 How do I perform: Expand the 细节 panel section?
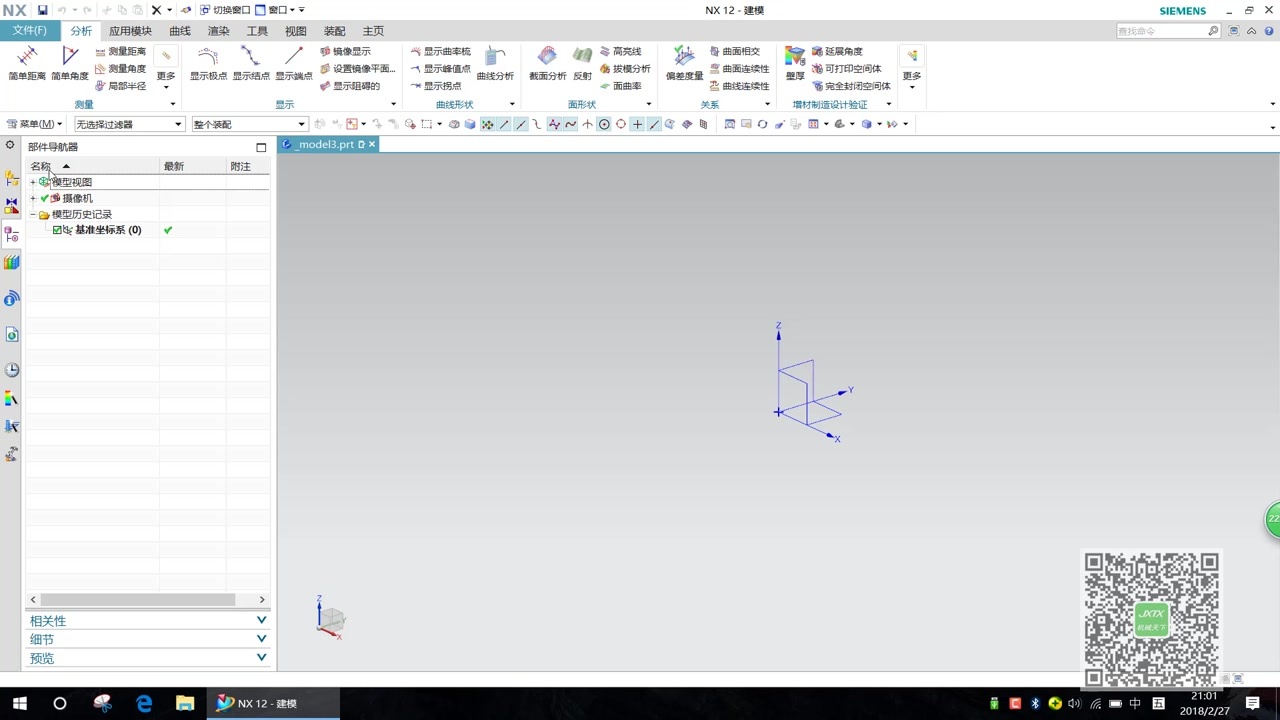(148, 639)
